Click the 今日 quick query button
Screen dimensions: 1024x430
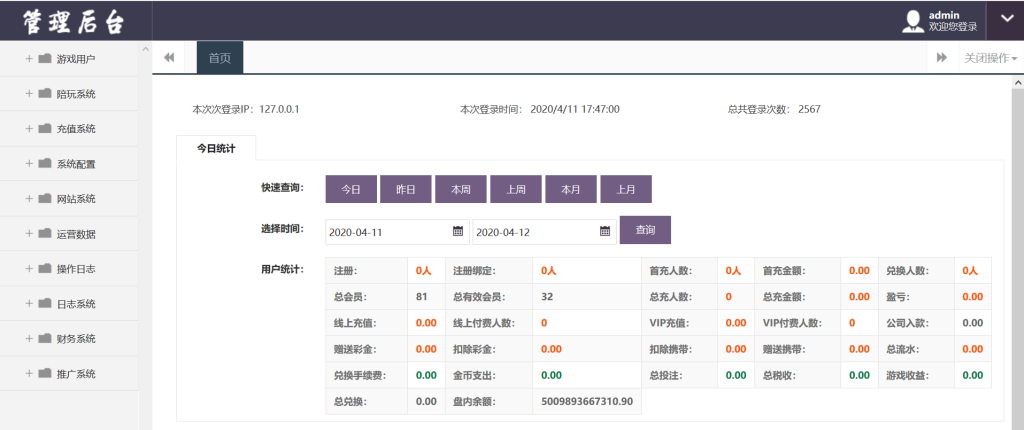351,190
